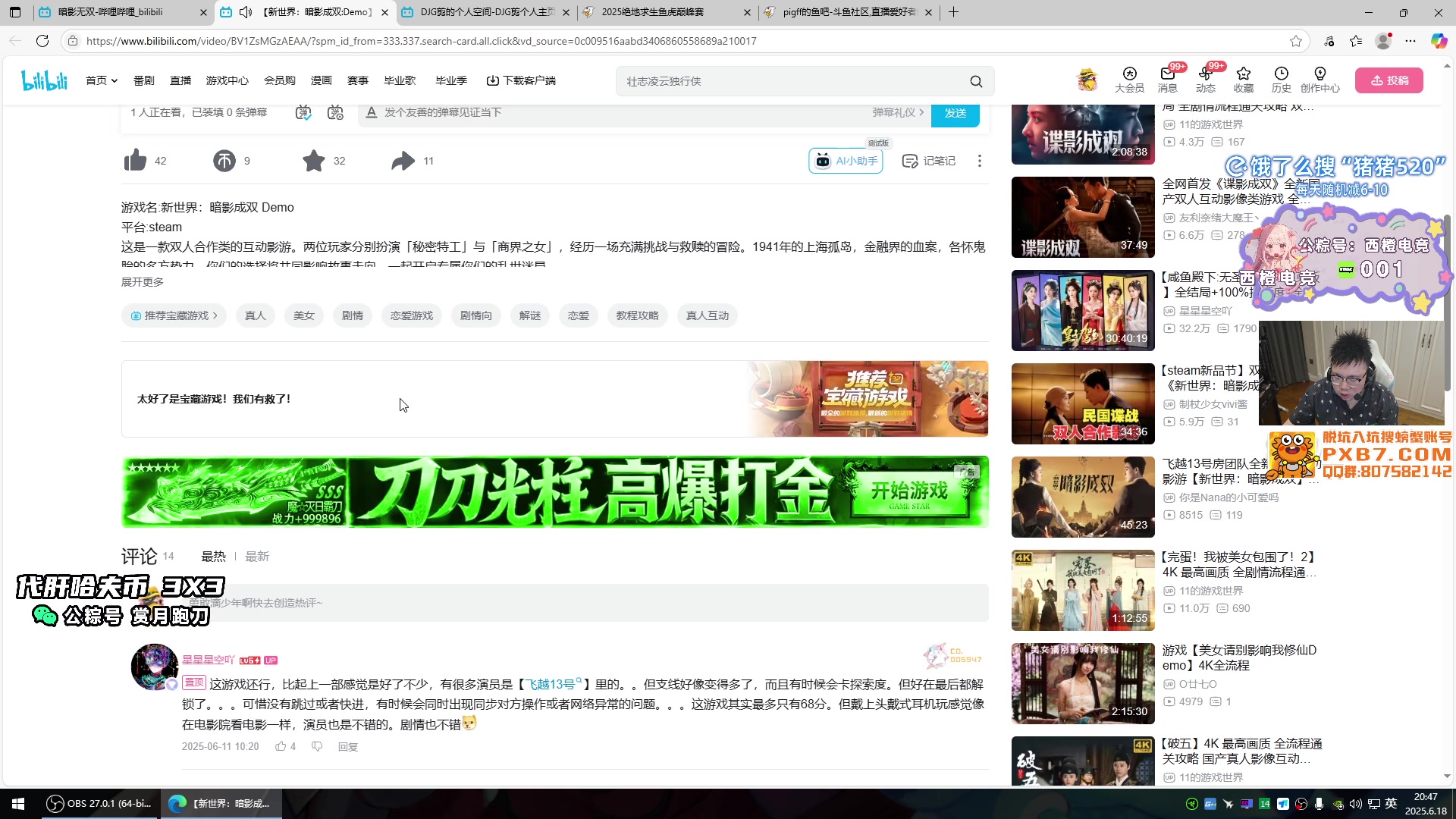The width and height of the screenshot is (1456, 819).
Task: Open new browser tab plus
Action: click(x=954, y=12)
